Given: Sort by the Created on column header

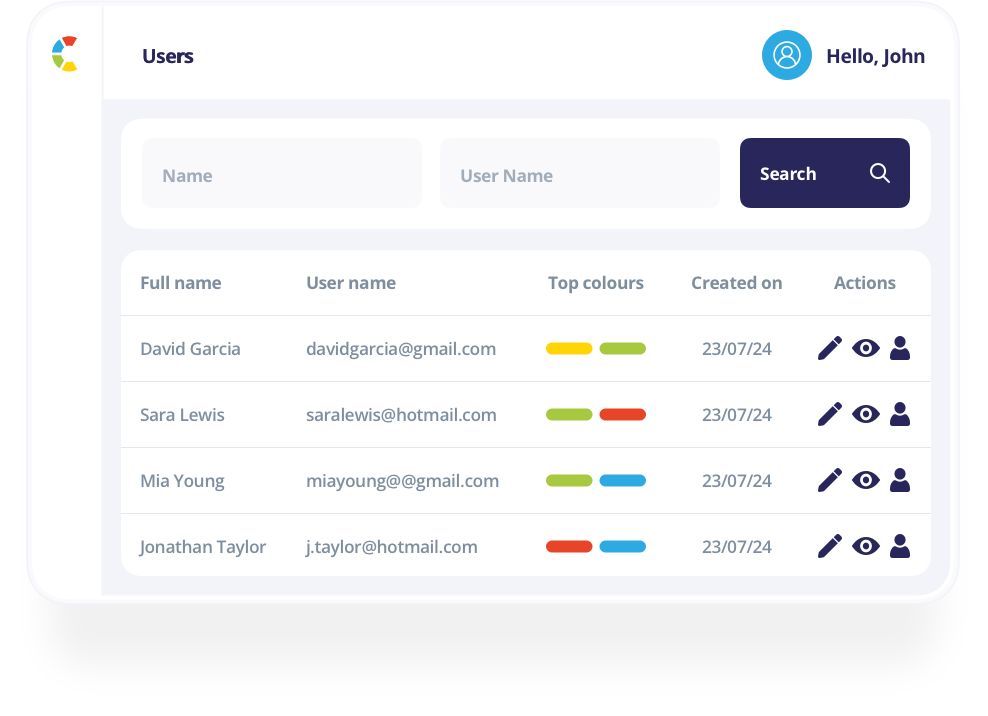Looking at the screenshot, I should (736, 283).
